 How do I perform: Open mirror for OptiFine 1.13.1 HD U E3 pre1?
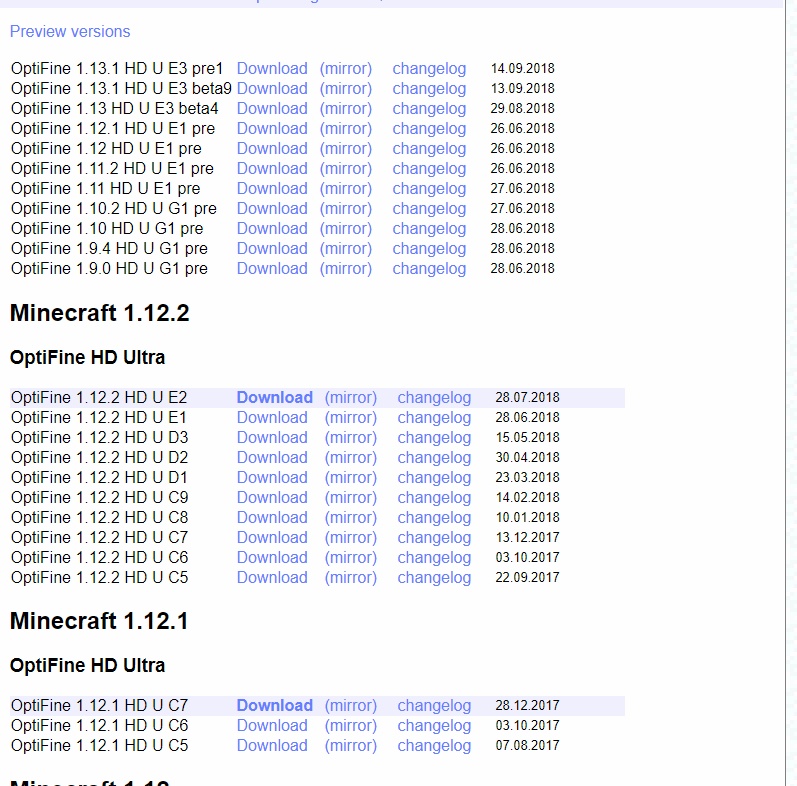click(x=346, y=68)
